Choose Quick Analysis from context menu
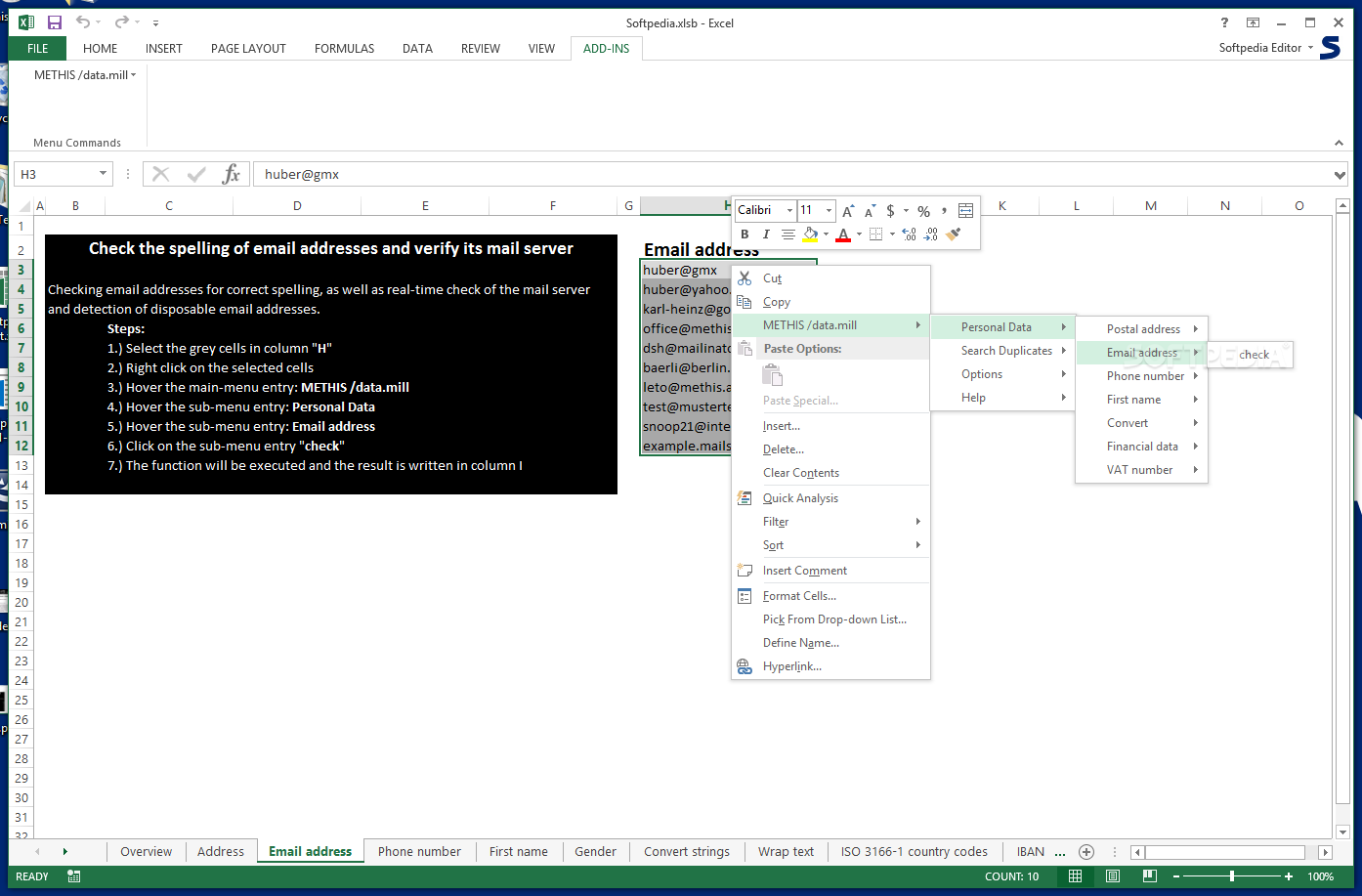1362x896 pixels. tap(830, 498)
